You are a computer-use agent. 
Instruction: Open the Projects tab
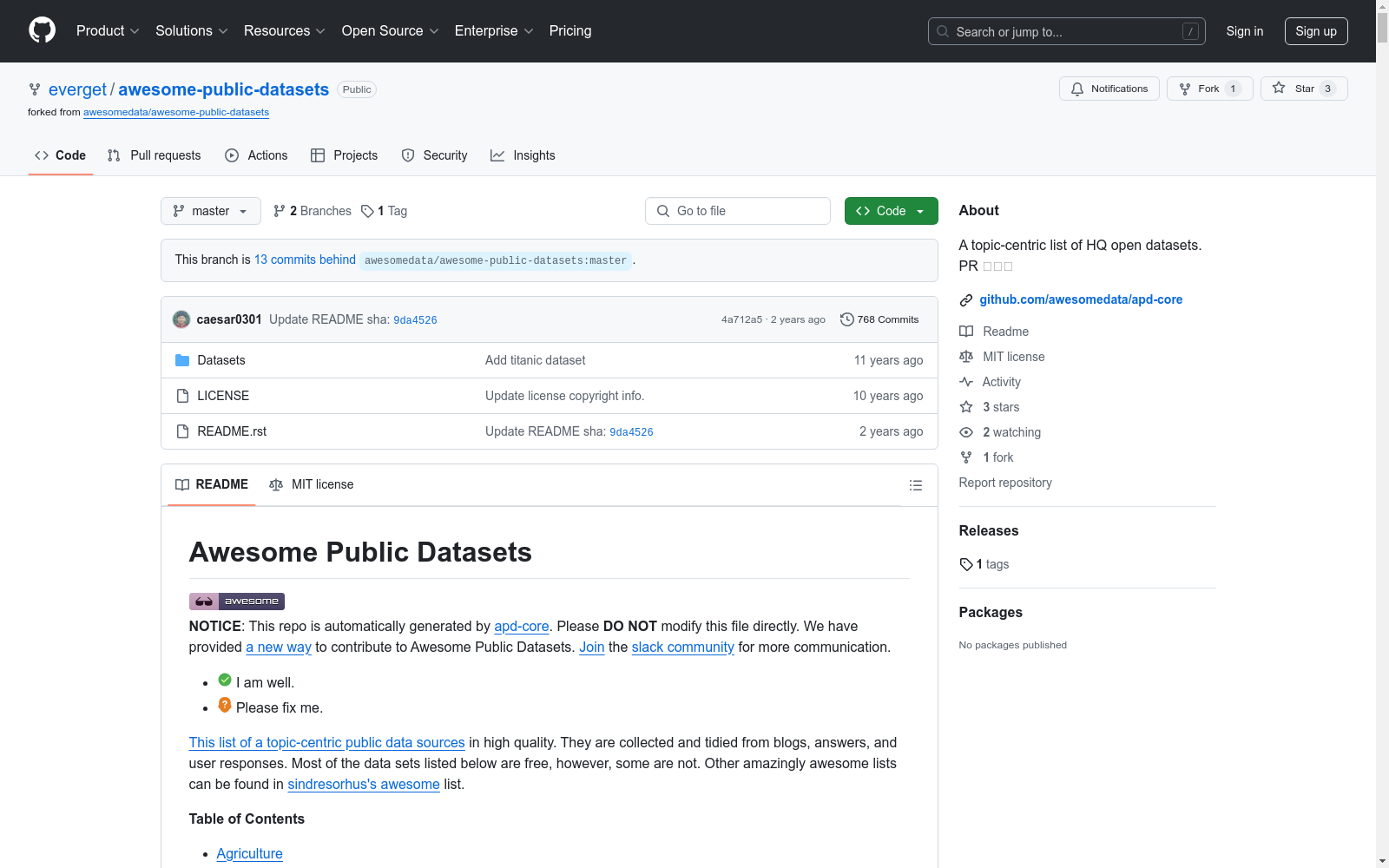[x=344, y=155]
